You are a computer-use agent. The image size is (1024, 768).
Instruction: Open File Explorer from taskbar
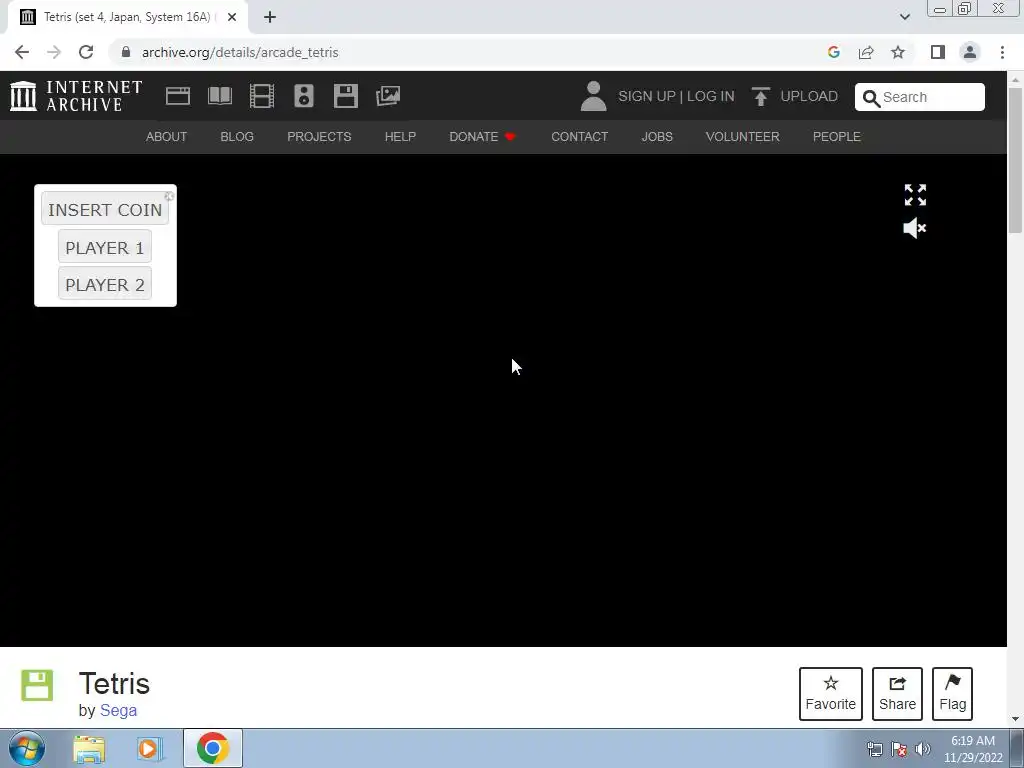tap(89, 749)
